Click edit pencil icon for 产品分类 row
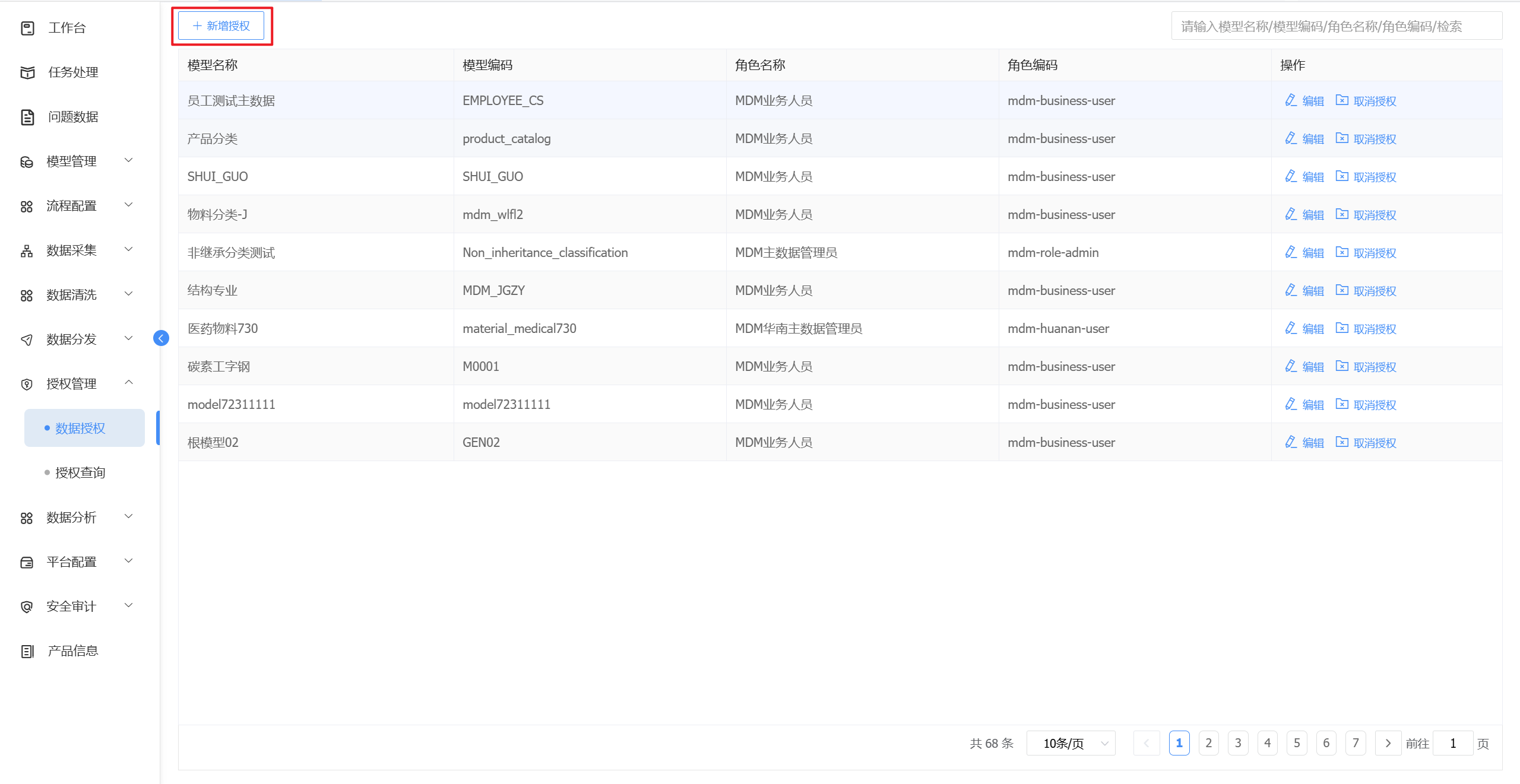Viewport: 1520px width, 784px height. click(1290, 138)
